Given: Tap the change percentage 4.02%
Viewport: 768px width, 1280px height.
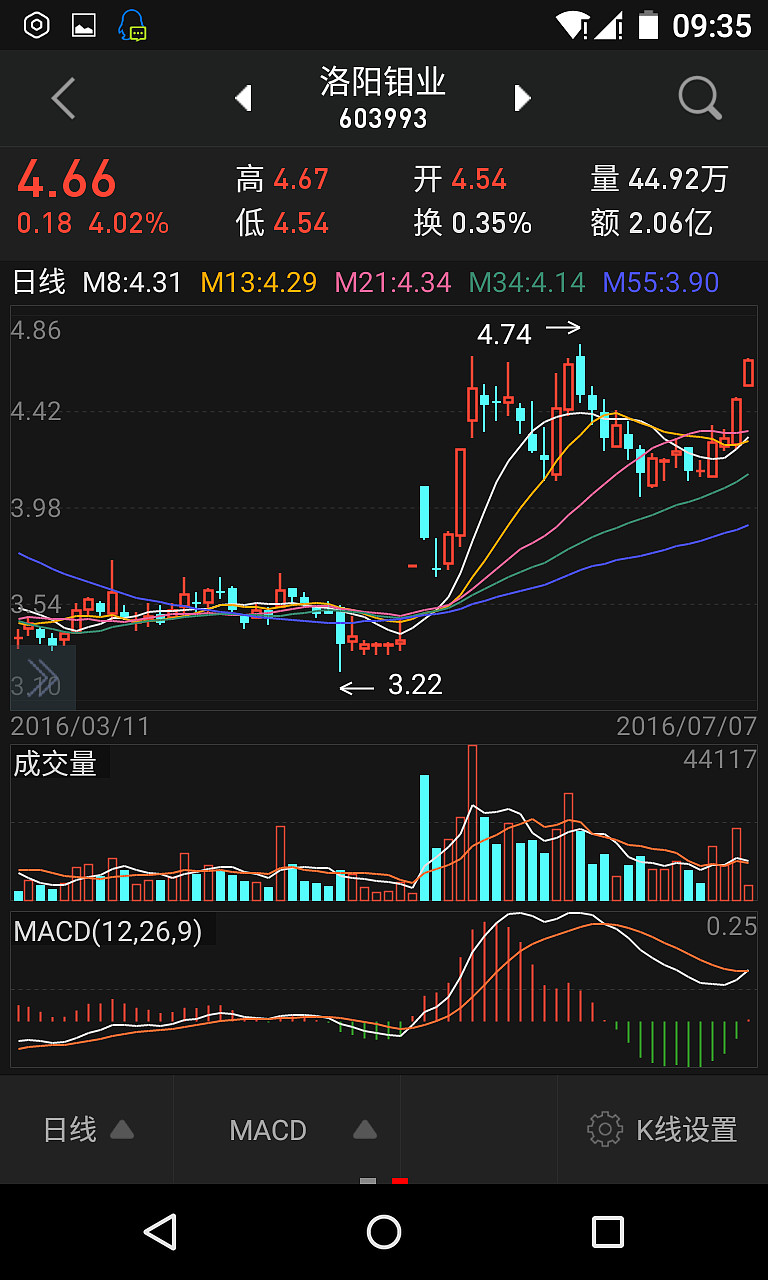Looking at the screenshot, I should pos(129,223).
